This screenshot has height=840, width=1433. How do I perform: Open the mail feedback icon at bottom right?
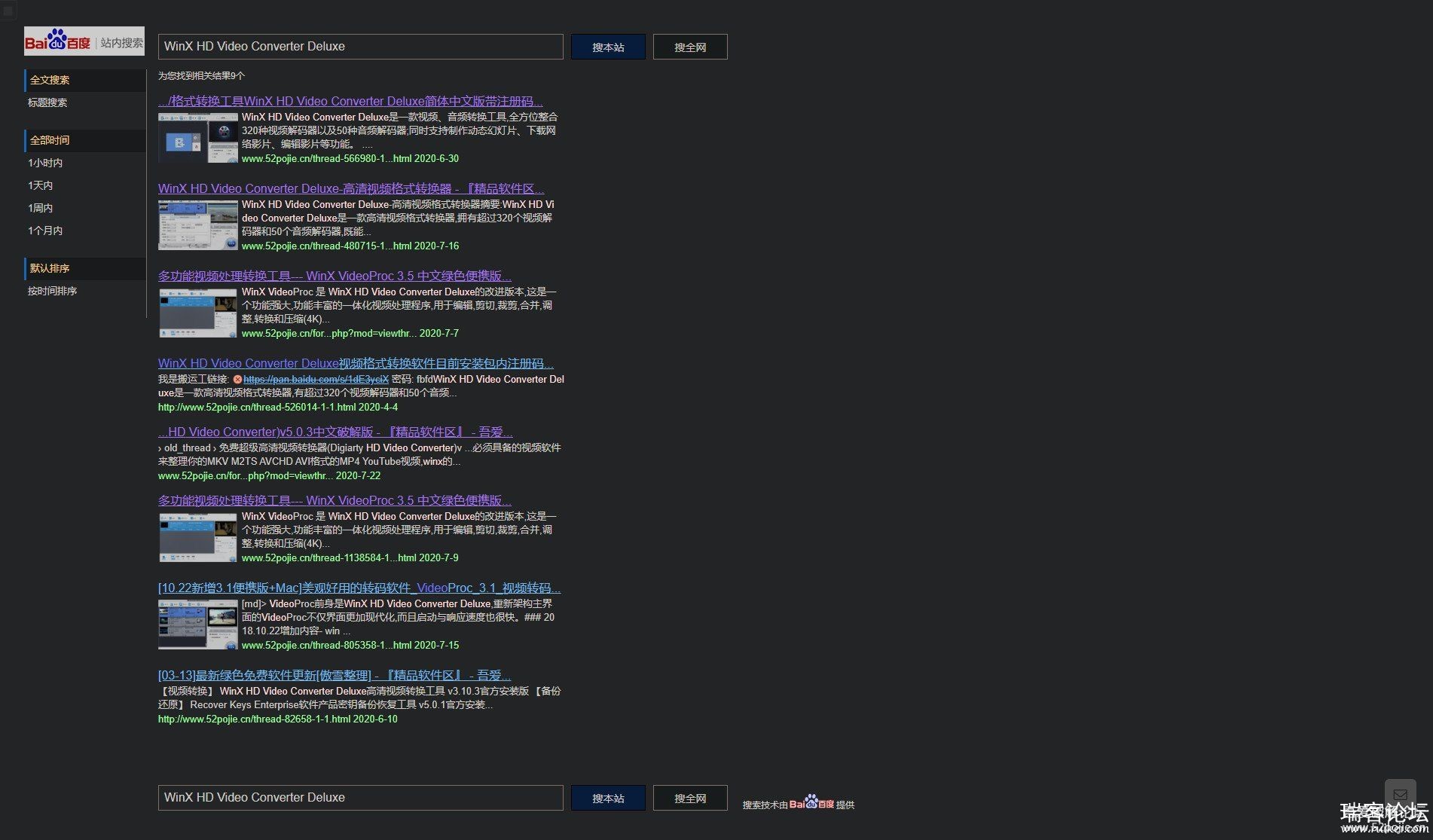pos(1400,794)
